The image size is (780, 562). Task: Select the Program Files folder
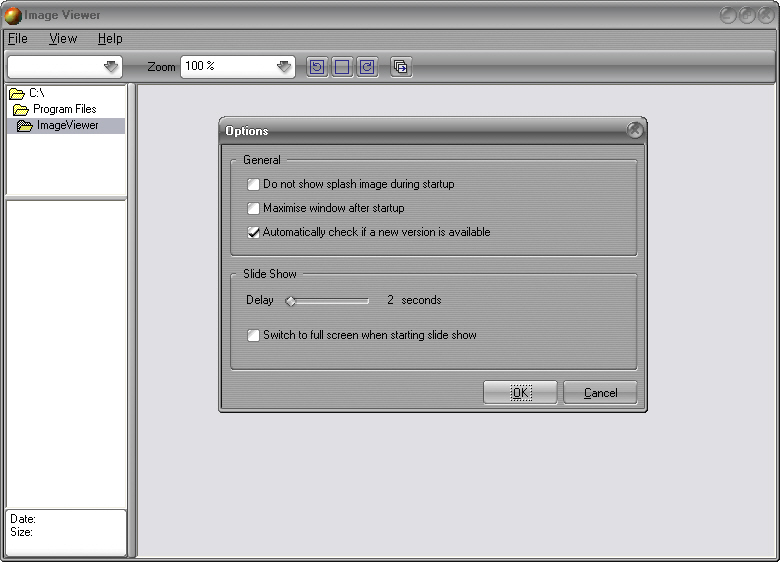(55, 109)
